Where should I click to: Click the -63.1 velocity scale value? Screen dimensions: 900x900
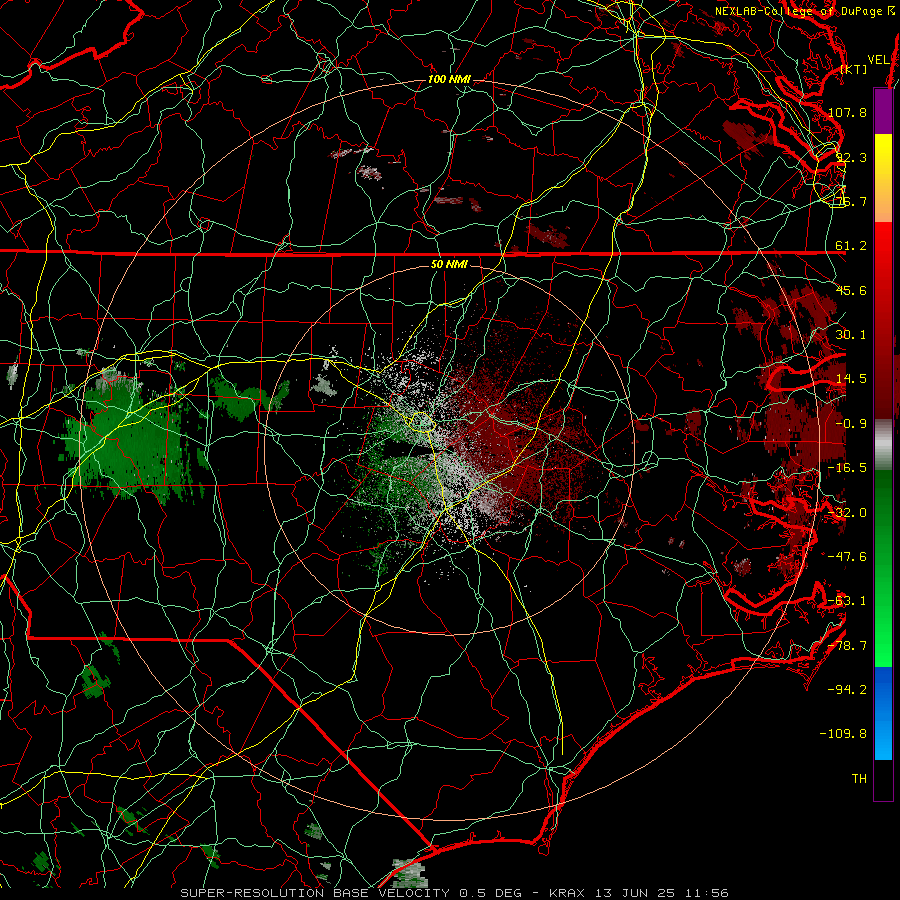pos(847,601)
